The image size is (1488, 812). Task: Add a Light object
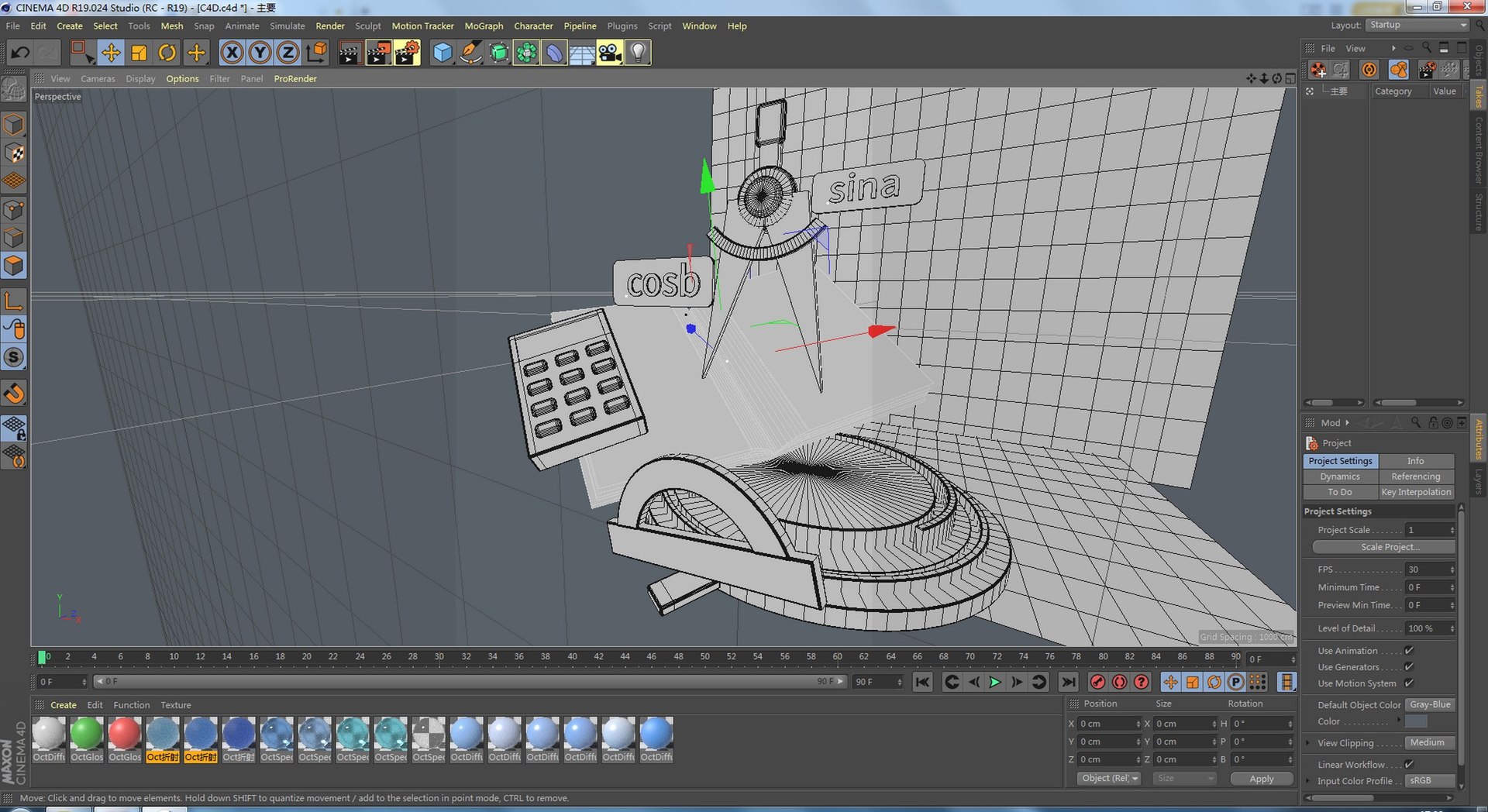coord(638,53)
